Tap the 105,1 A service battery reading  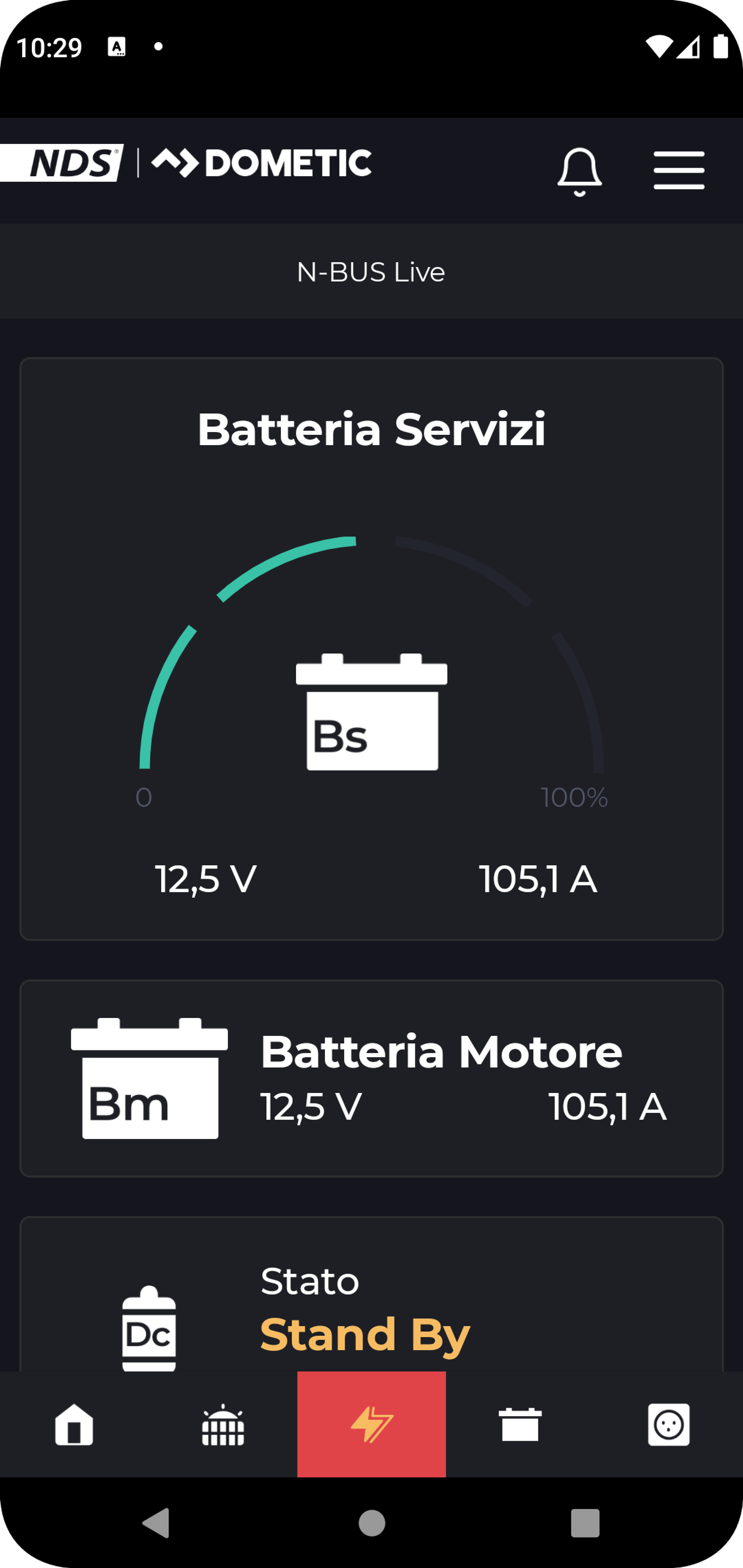coord(538,879)
